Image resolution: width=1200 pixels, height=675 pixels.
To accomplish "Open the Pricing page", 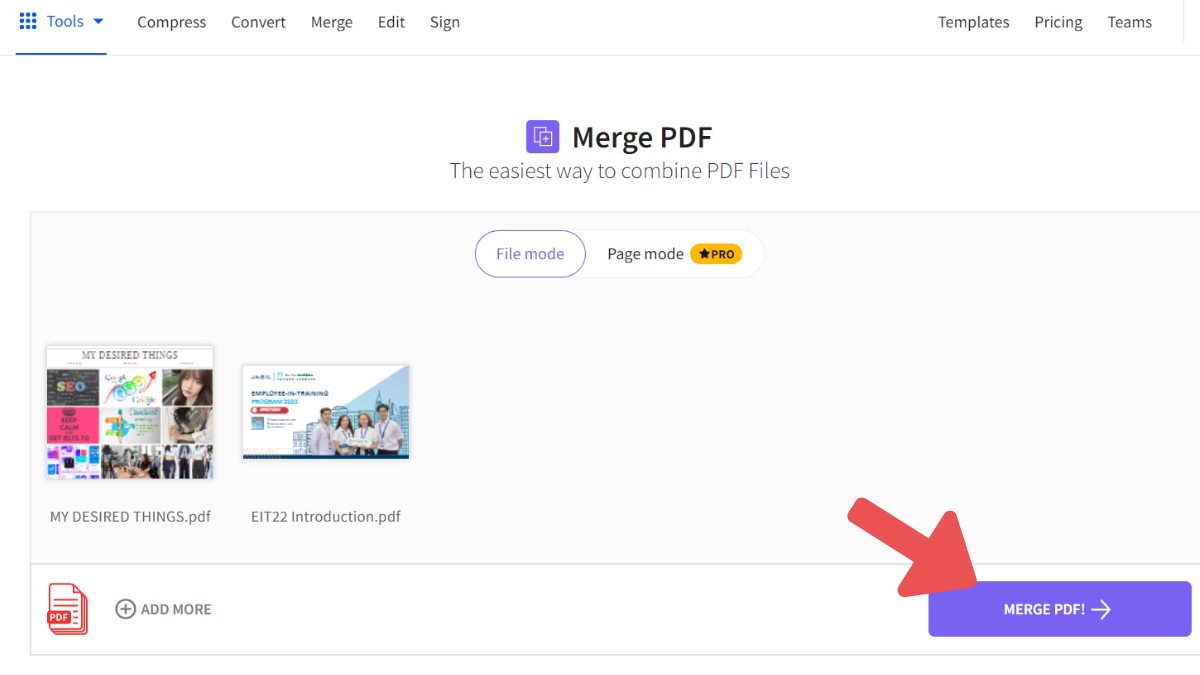I will (x=1058, y=22).
